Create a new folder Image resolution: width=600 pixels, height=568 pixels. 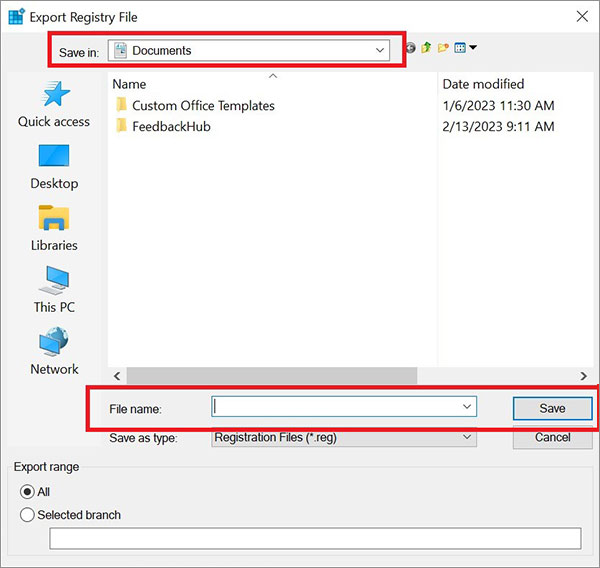click(x=443, y=48)
